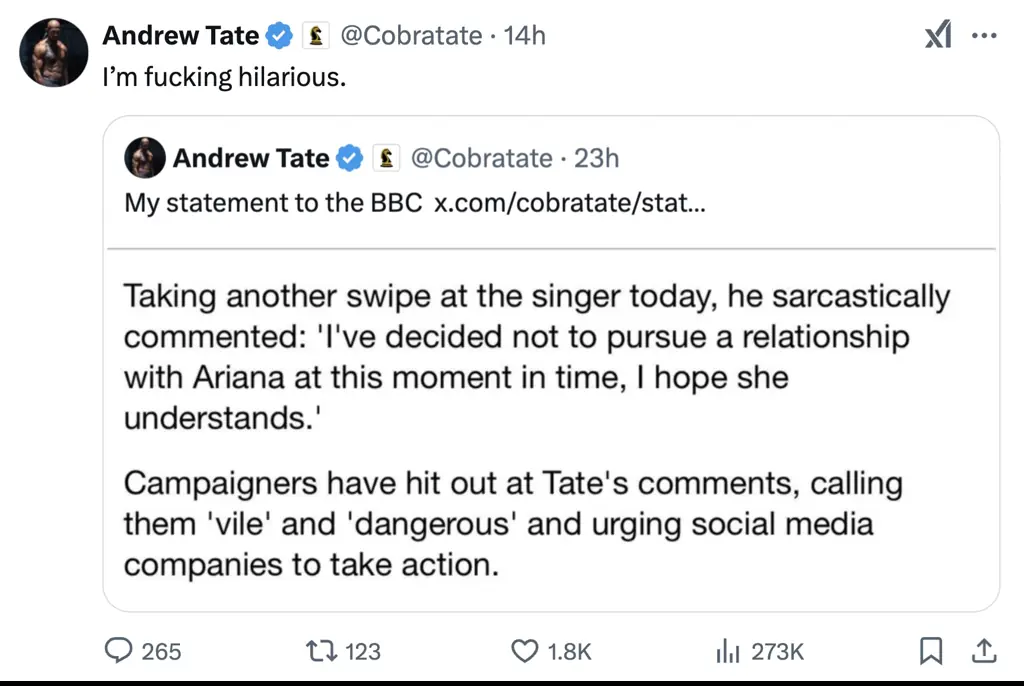Reply to the post
Viewport: 1024px width, 686px height.
click(x=120, y=651)
